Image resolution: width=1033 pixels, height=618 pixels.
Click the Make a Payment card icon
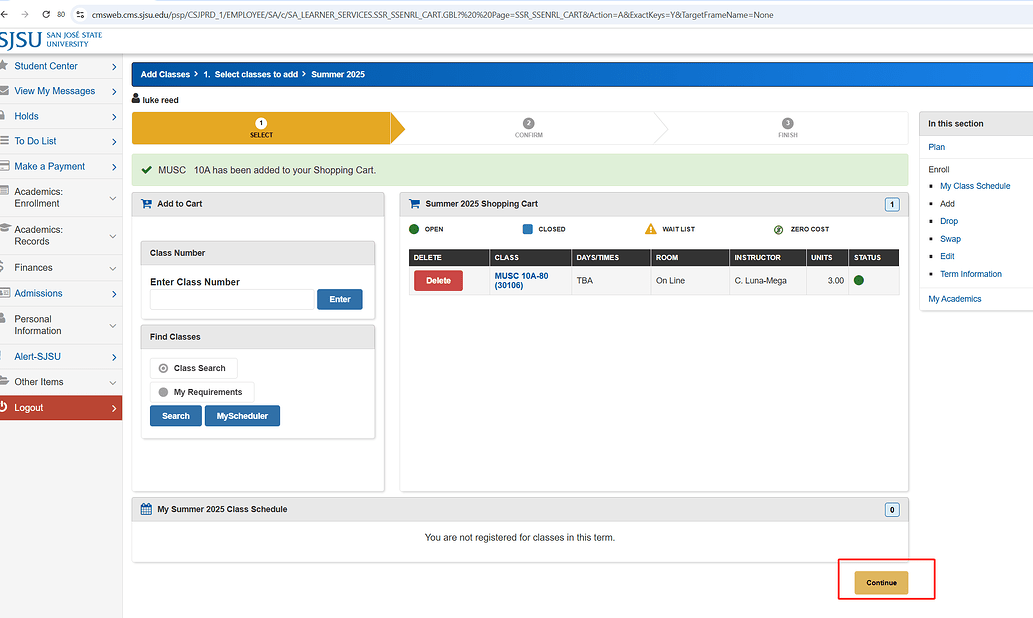tap(5, 166)
